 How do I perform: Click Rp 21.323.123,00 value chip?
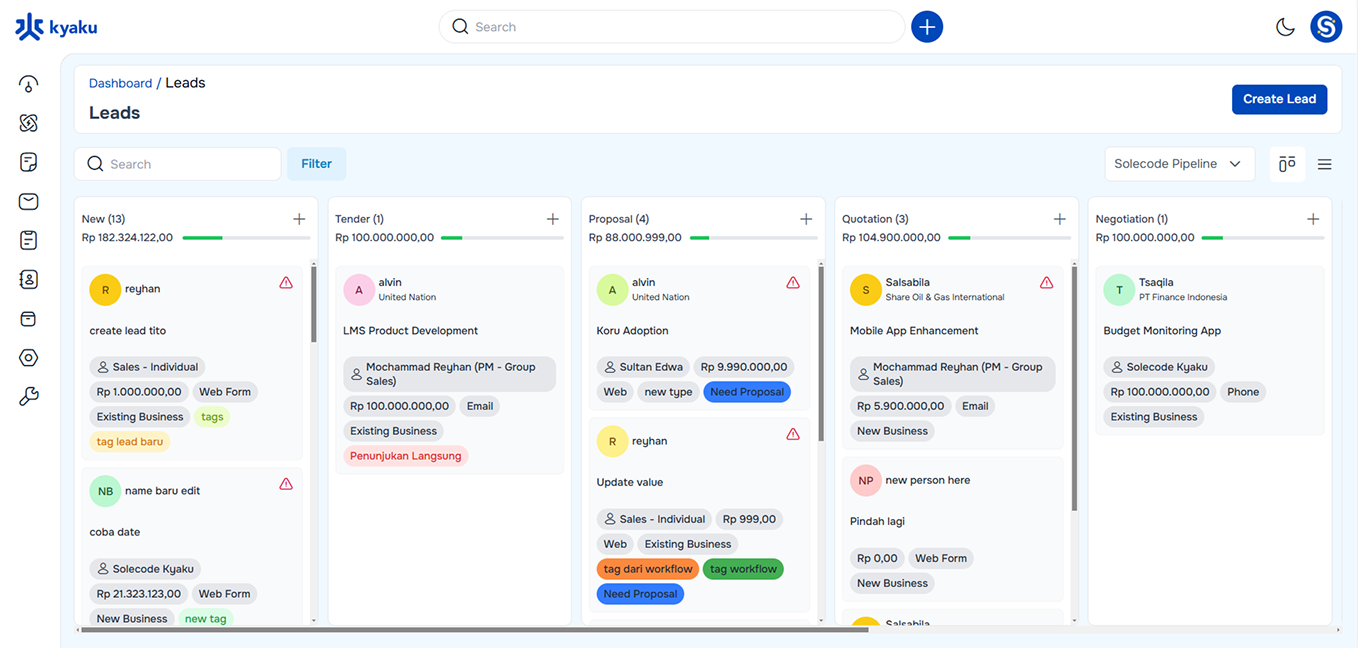click(139, 594)
